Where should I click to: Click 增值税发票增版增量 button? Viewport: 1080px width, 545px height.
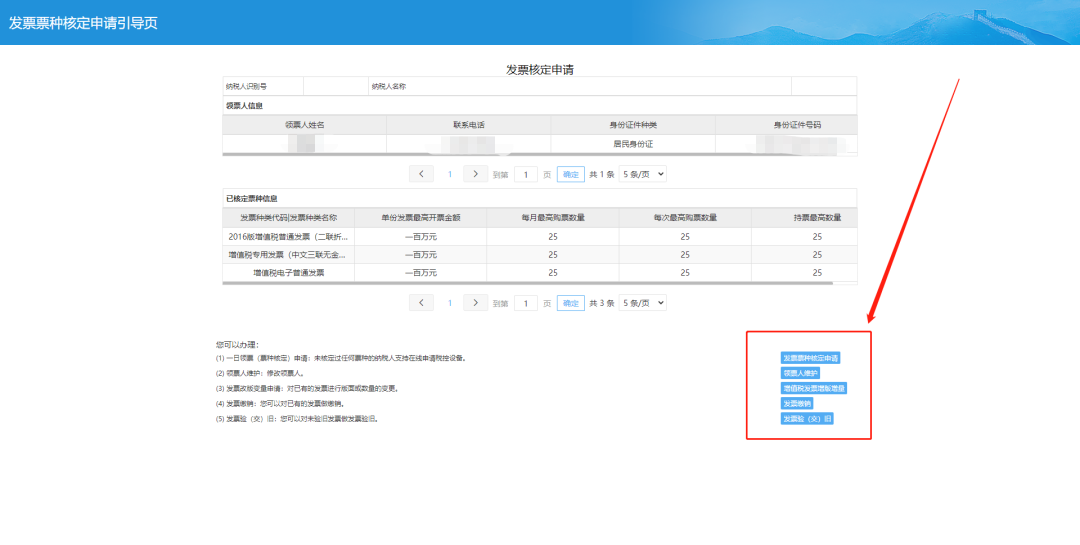point(814,388)
